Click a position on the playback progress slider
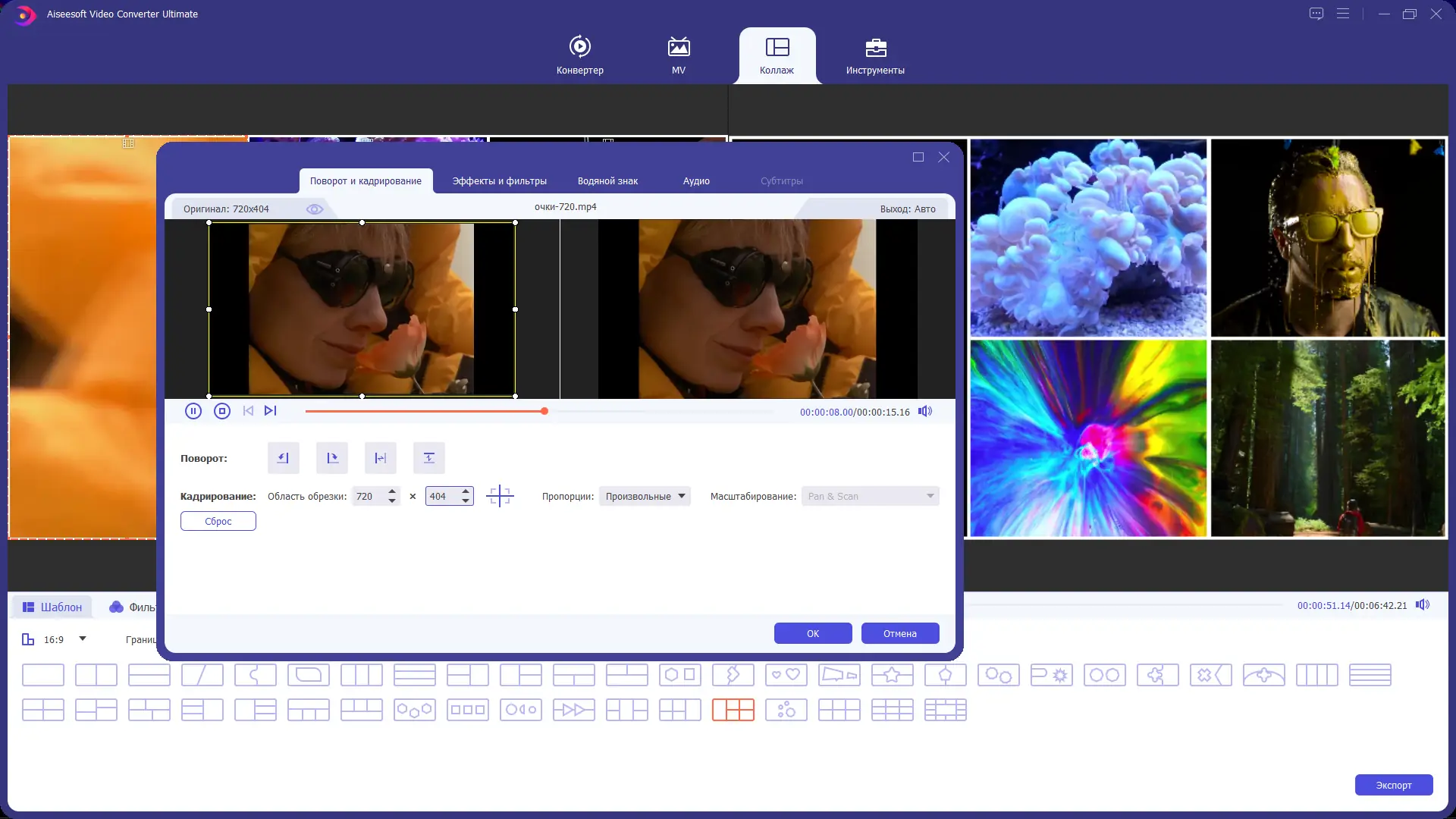This screenshot has width=1456, height=819. pyautogui.click(x=645, y=411)
